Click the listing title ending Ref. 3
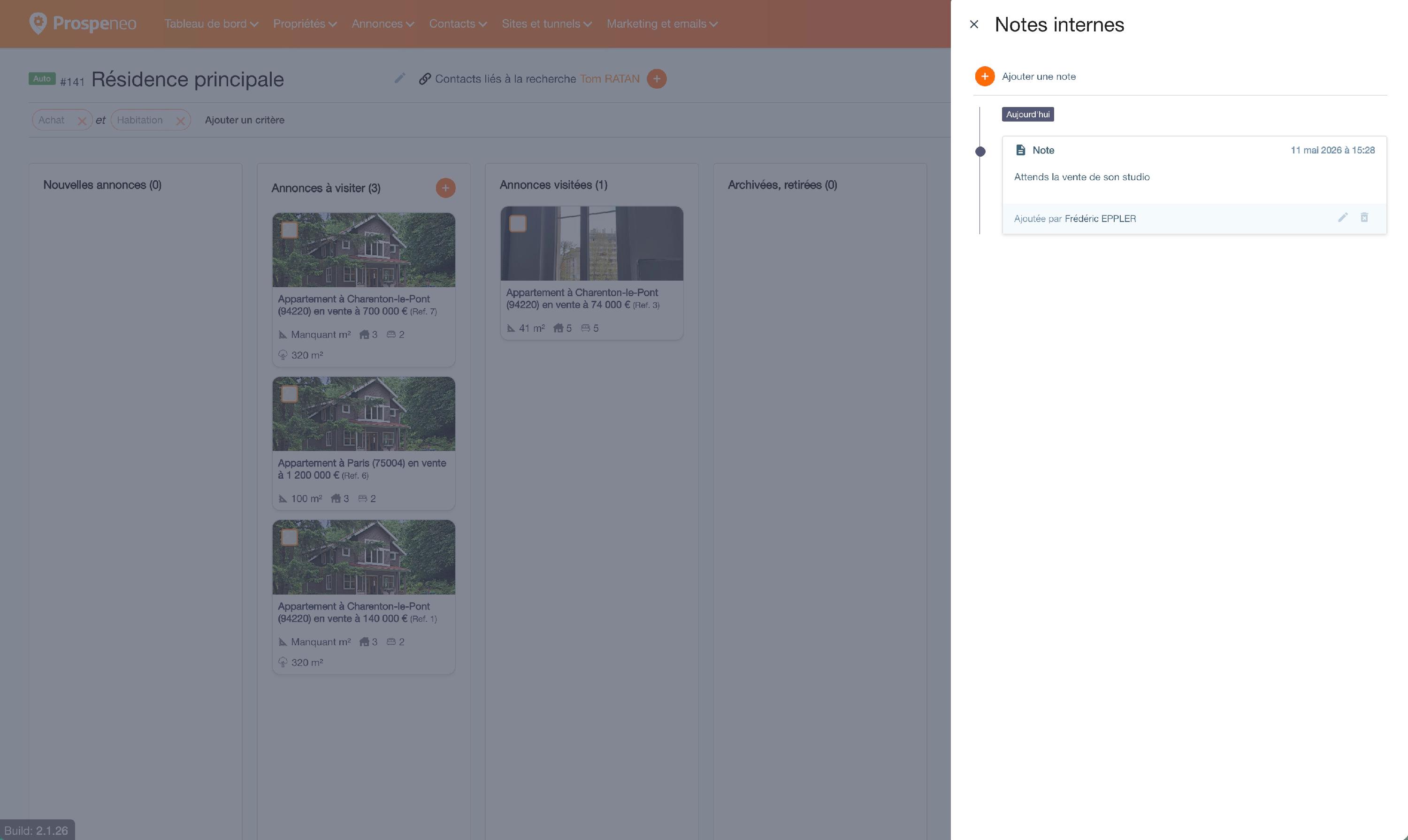 582,299
